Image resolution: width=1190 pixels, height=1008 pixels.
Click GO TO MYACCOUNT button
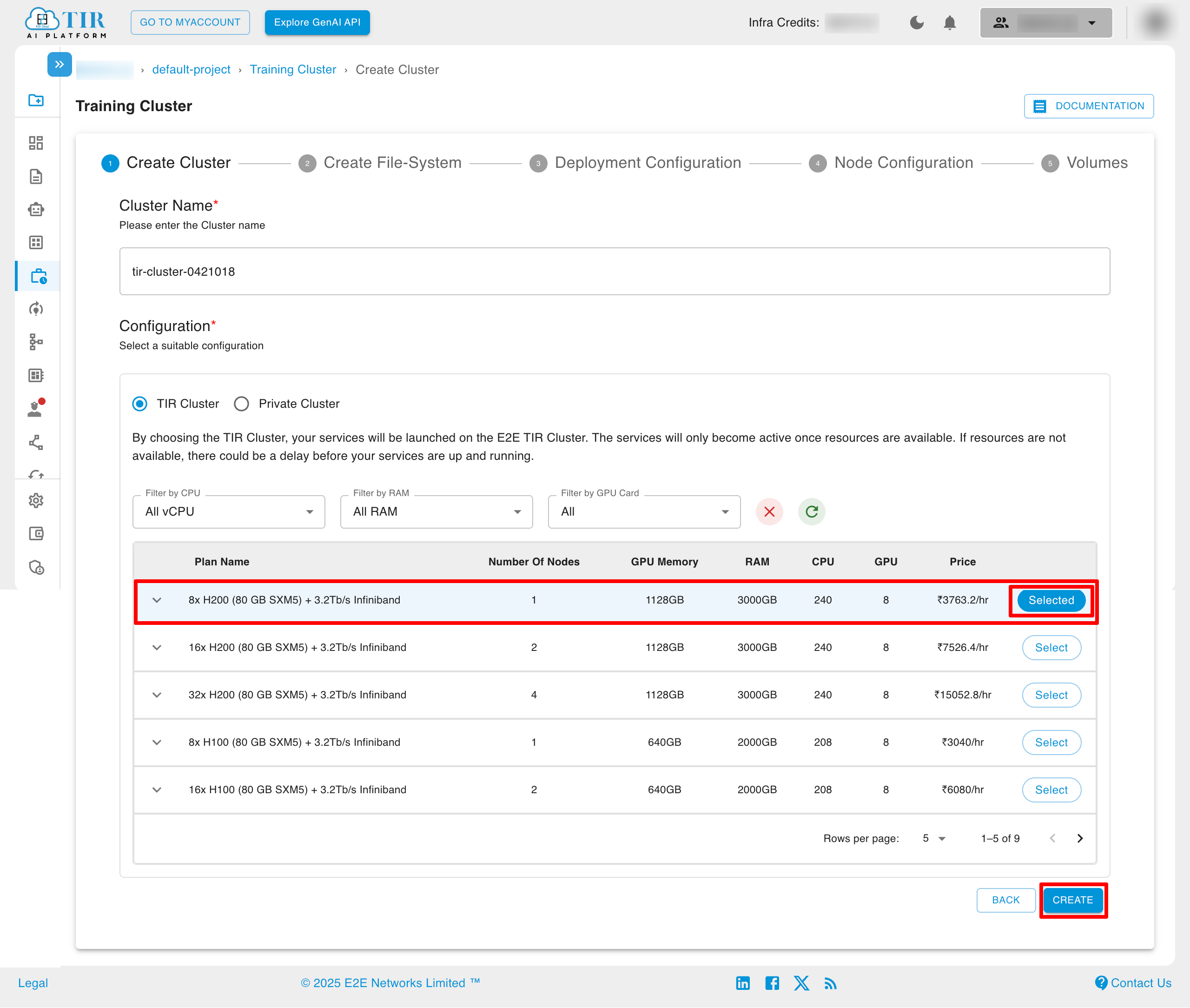pos(190,22)
